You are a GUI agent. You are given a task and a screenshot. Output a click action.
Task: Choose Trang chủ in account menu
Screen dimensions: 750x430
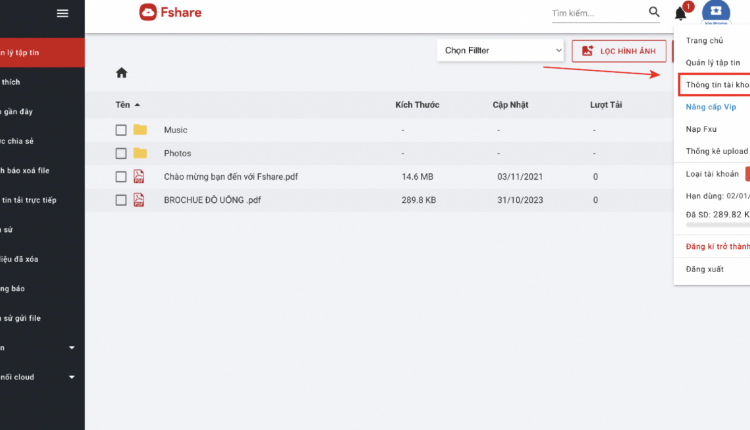pos(704,41)
